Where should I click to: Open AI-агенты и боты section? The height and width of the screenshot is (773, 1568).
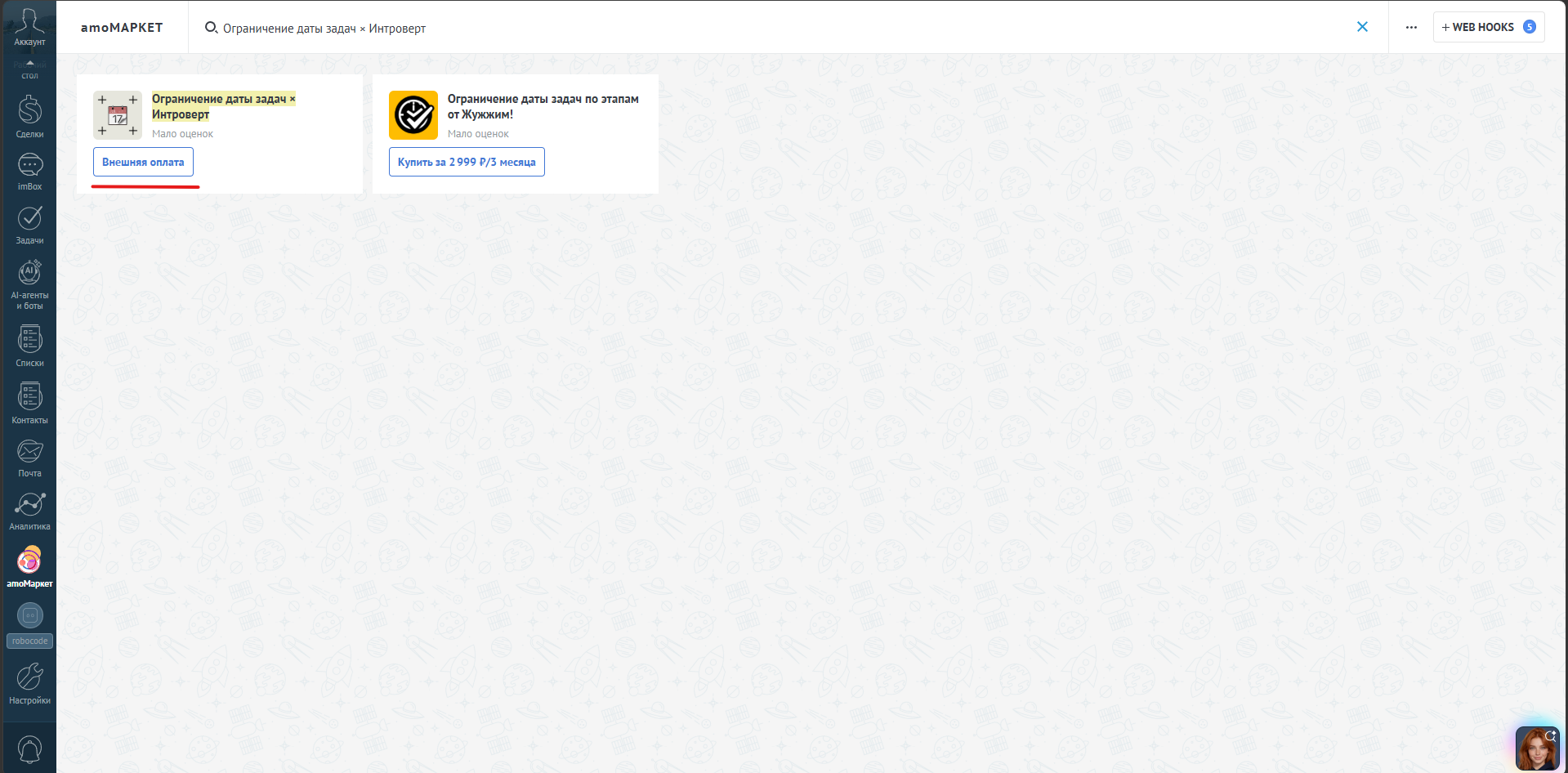tap(29, 285)
